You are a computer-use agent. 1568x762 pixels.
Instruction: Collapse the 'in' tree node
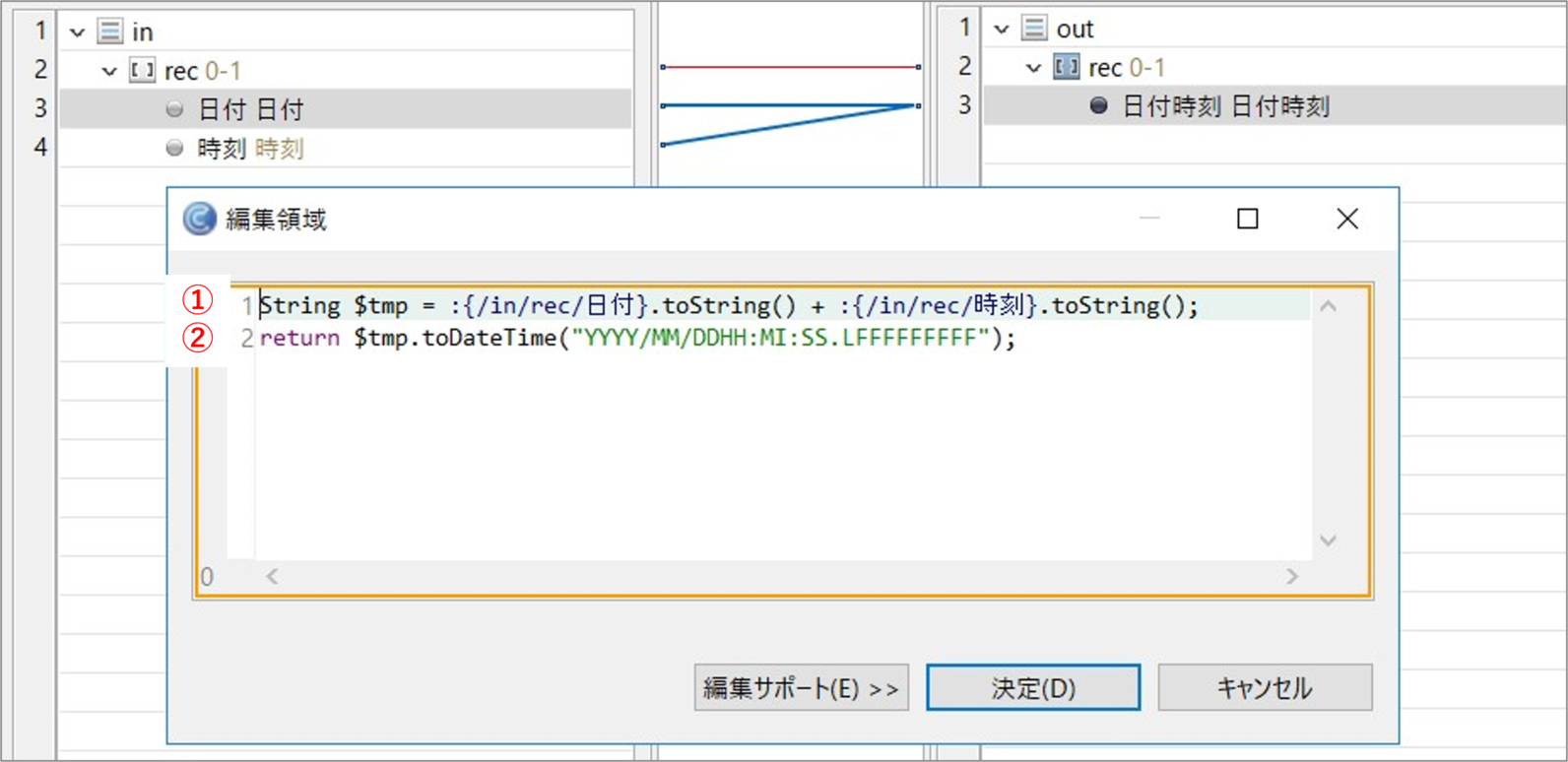[78, 32]
